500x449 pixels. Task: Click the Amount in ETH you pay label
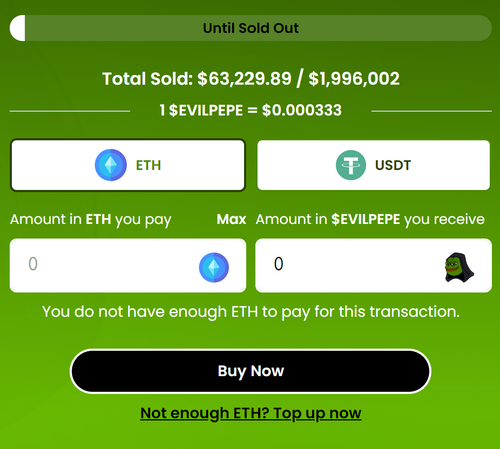(x=91, y=220)
